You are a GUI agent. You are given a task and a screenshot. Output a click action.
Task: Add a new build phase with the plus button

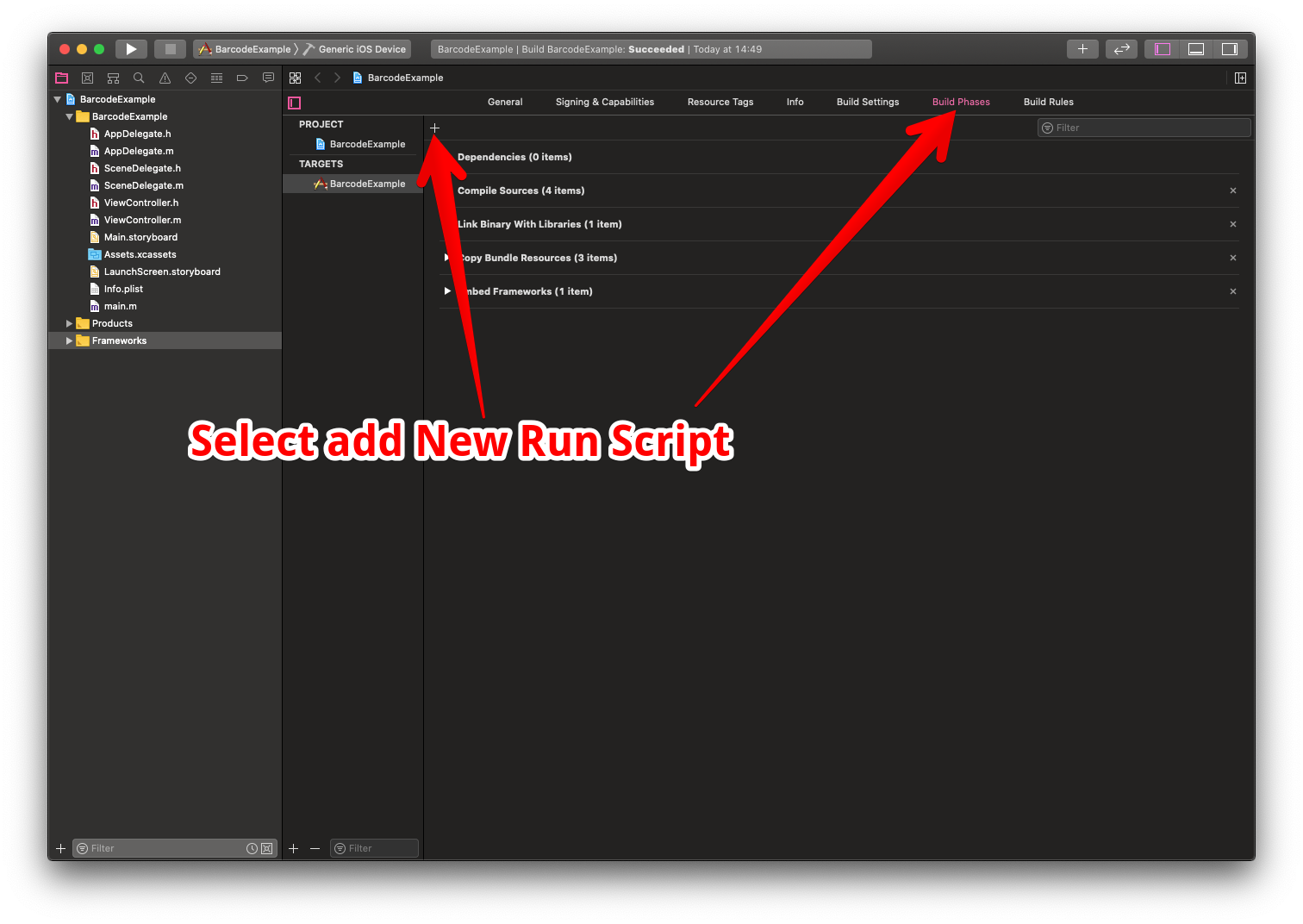[x=434, y=127]
